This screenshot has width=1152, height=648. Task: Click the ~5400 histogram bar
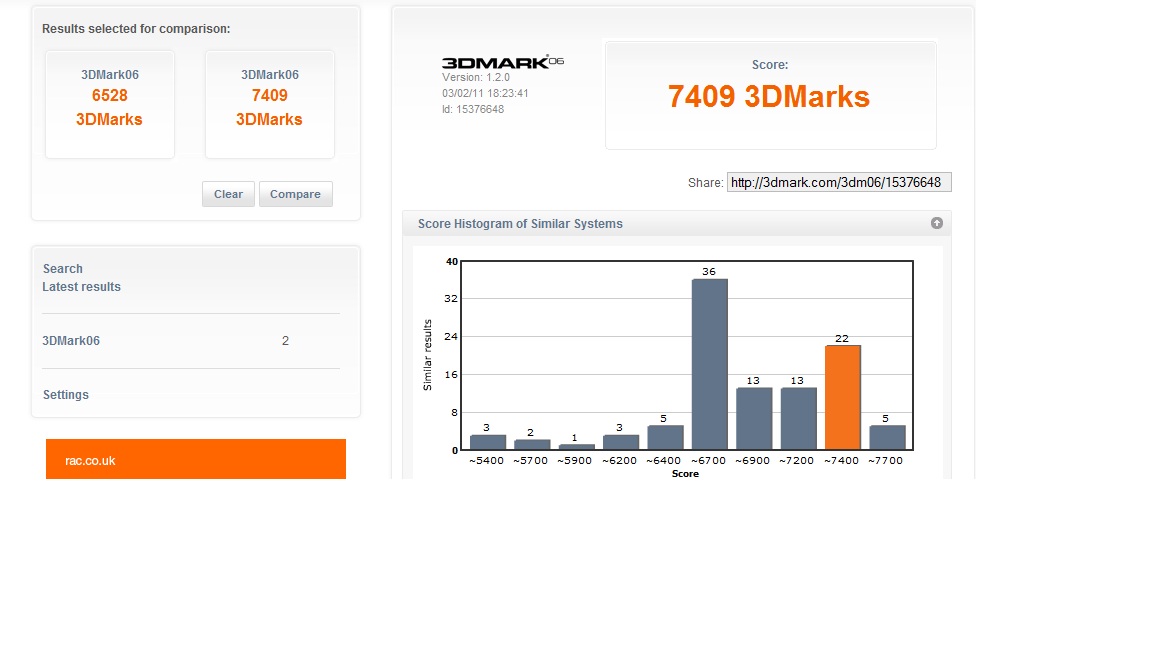tap(488, 442)
